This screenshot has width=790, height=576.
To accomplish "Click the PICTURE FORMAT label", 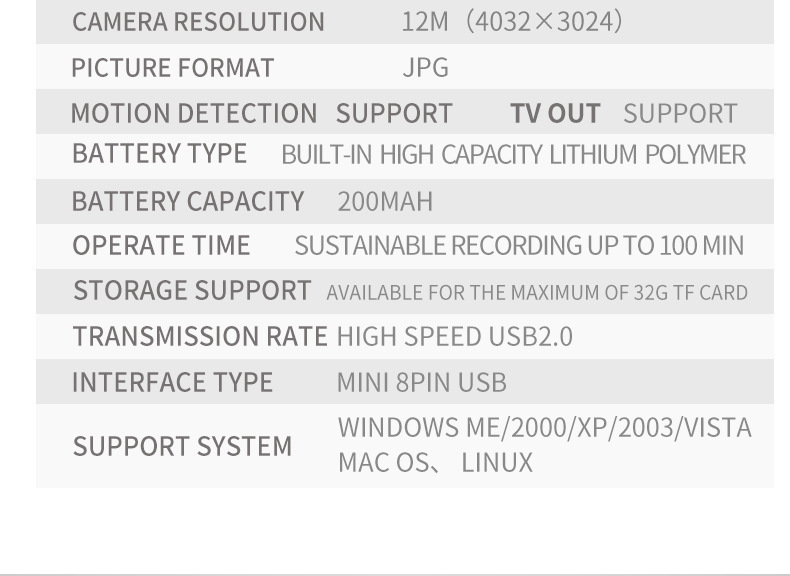I will [172, 68].
